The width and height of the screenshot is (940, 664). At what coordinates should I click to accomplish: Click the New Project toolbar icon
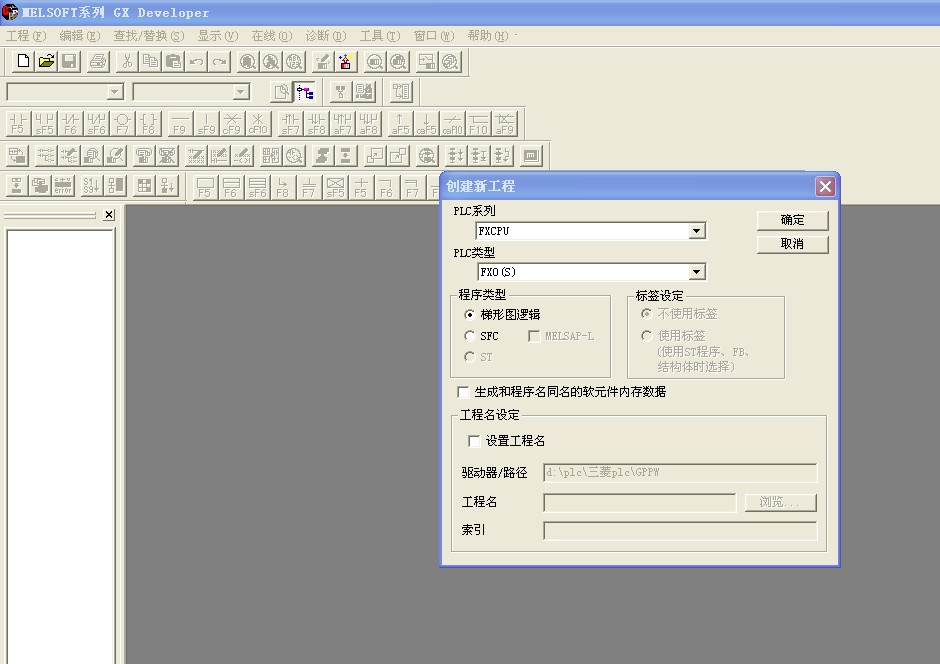point(24,62)
